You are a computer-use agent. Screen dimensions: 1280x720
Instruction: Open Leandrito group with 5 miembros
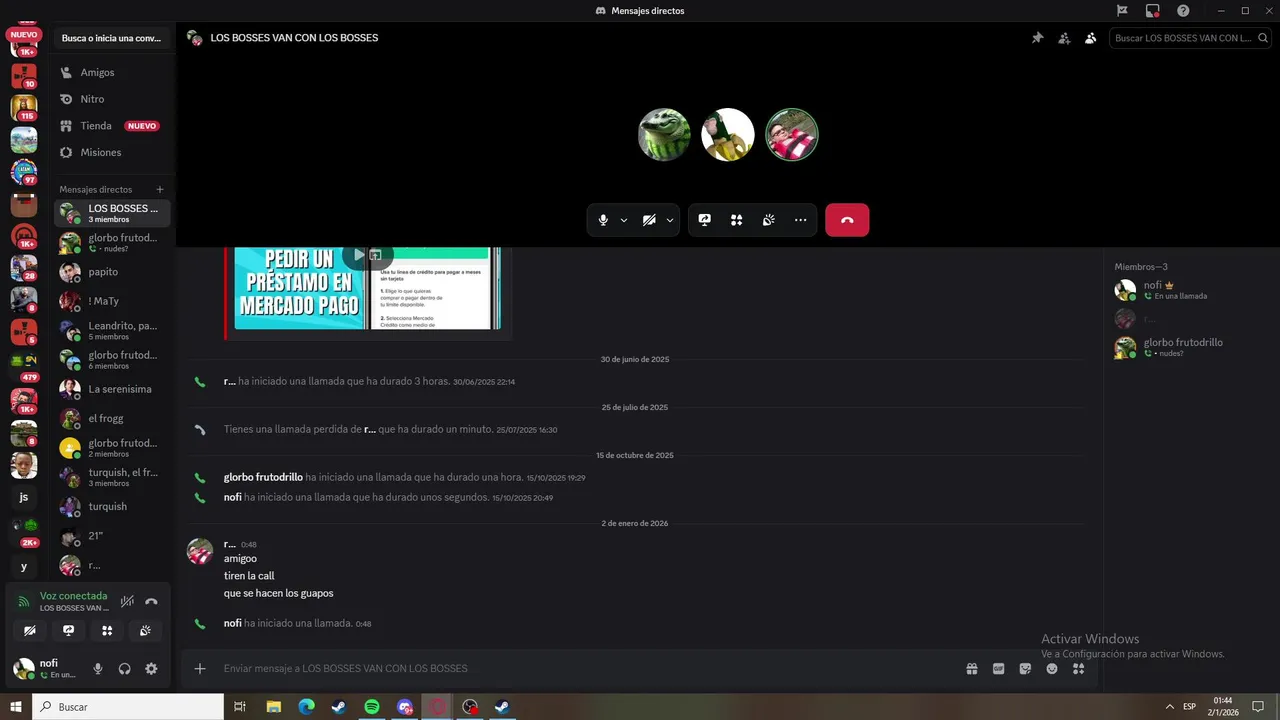coord(112,330)
